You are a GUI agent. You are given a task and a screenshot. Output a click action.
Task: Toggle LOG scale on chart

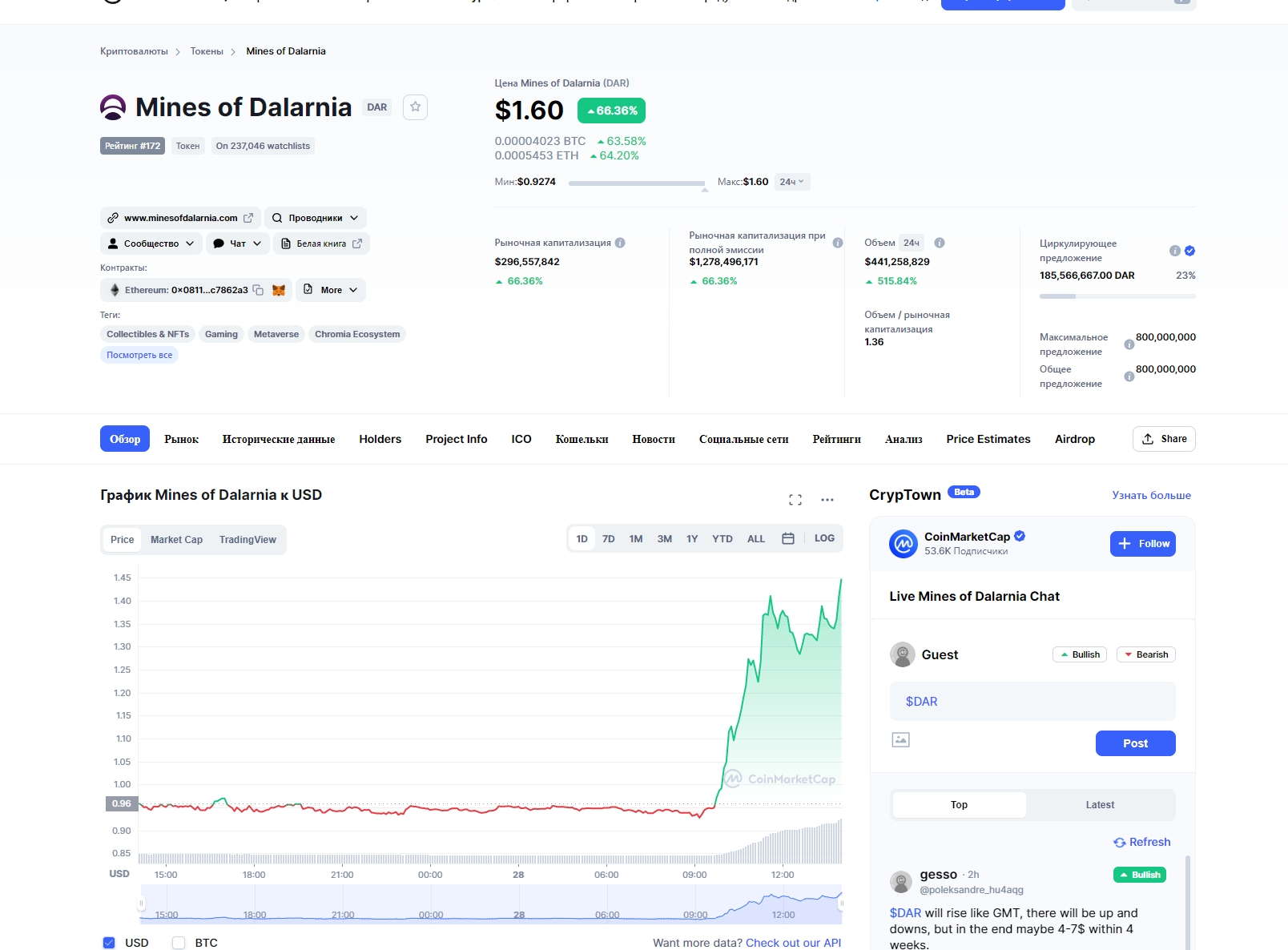[824, 539]
